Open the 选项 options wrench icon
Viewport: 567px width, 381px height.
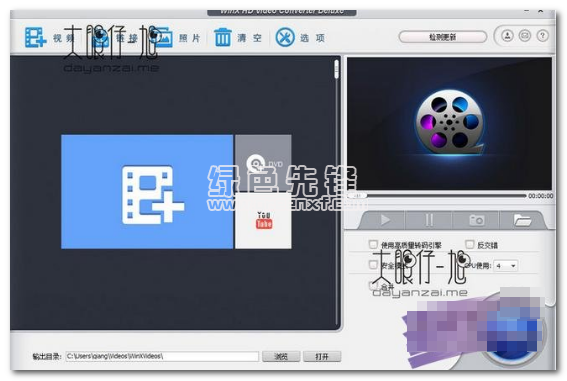pos(285,37)
